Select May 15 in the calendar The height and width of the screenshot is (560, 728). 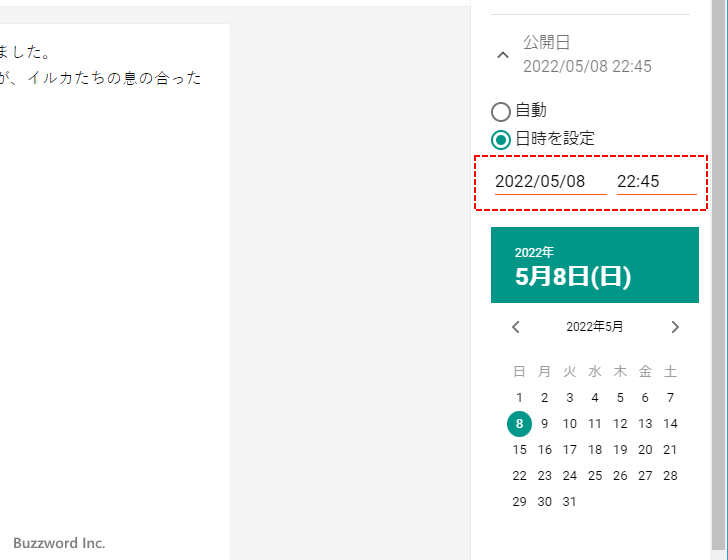click(519, 449)
